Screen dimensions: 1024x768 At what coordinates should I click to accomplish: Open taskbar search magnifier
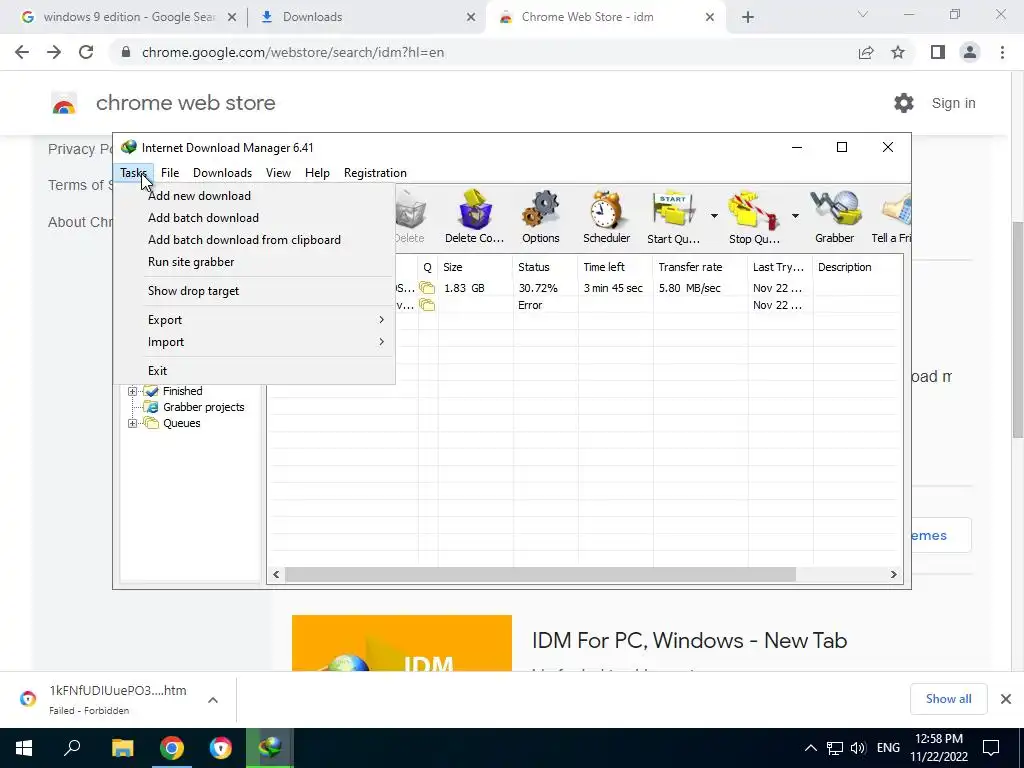[x=72, y=748]
